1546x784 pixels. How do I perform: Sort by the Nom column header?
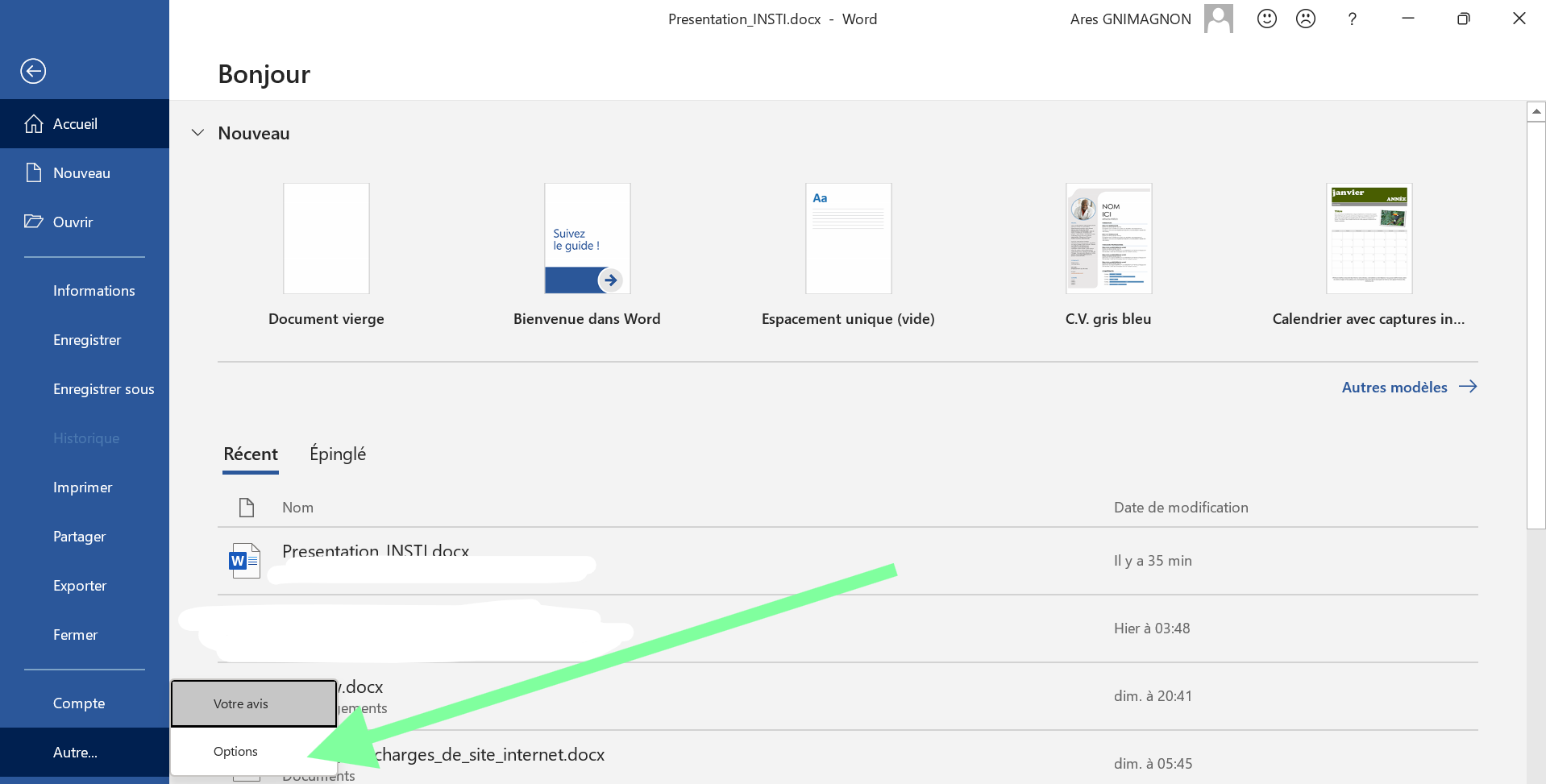click(x=297, y=508)
